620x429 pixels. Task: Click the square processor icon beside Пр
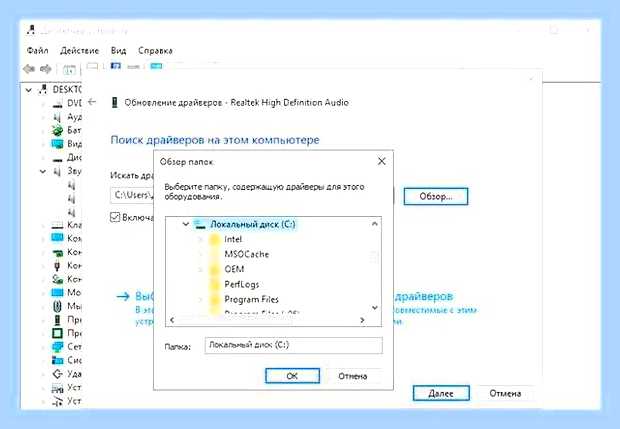coord(57,333)
